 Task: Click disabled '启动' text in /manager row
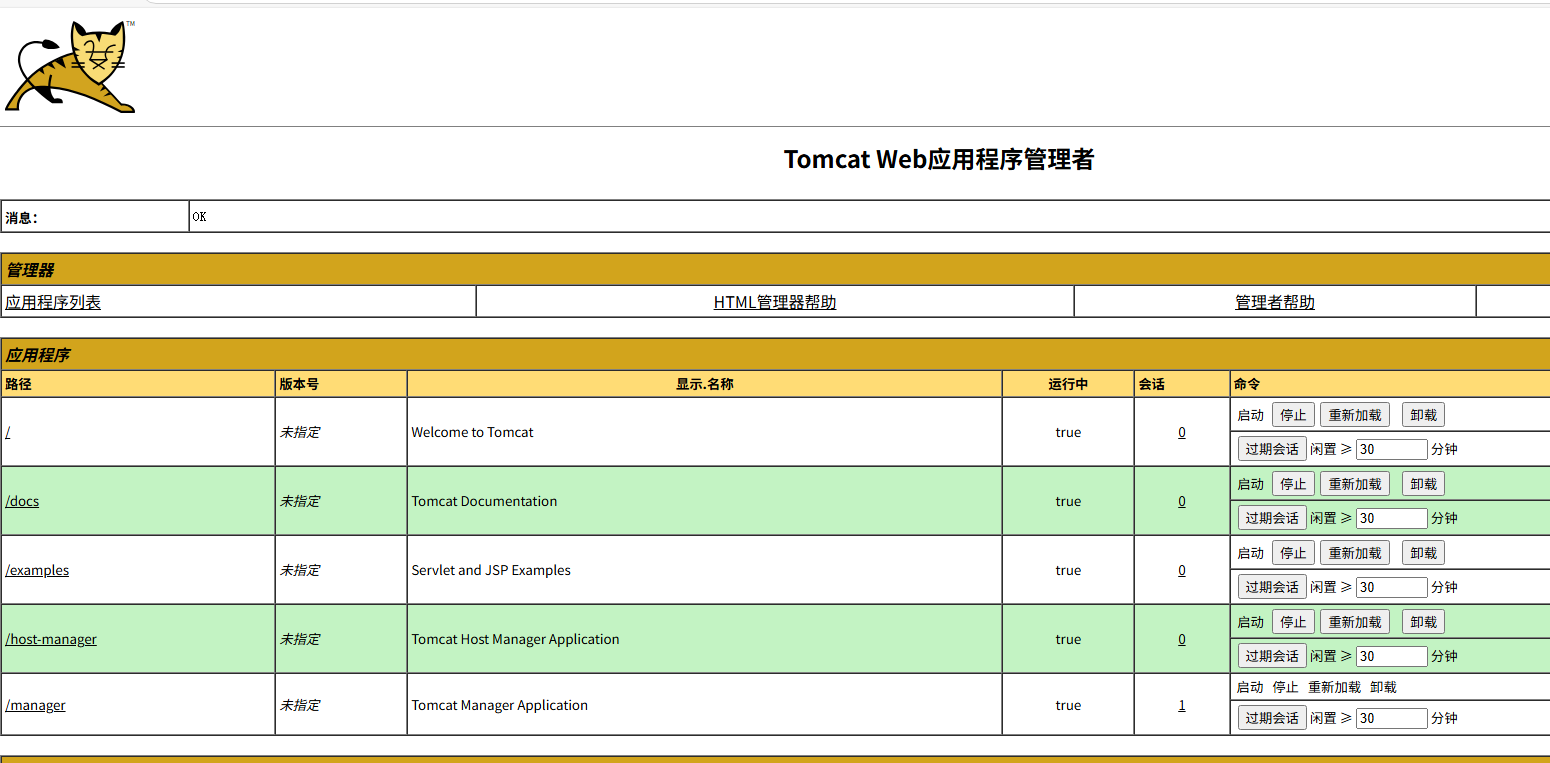pyautogui.click(x=1250, y=687)
